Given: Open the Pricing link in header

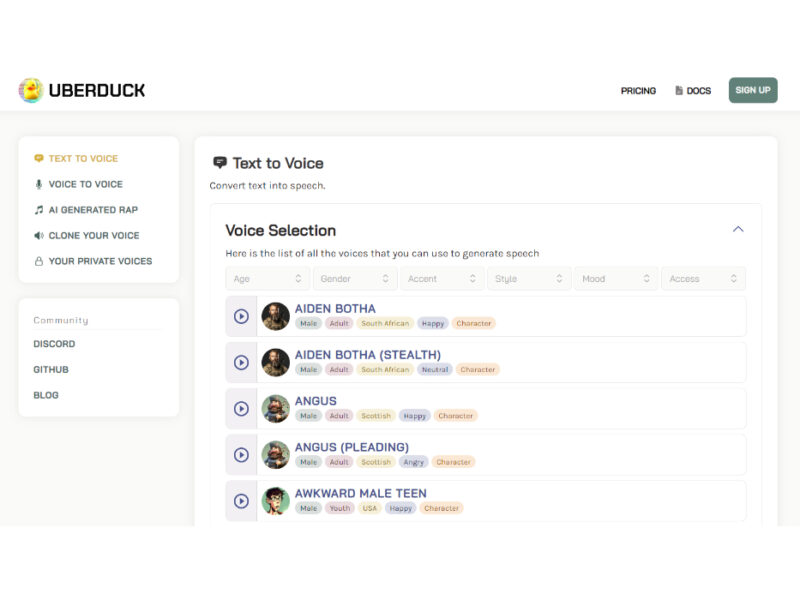Looking at the screenshot, I should pyautogui.click(x=638, y=91).
